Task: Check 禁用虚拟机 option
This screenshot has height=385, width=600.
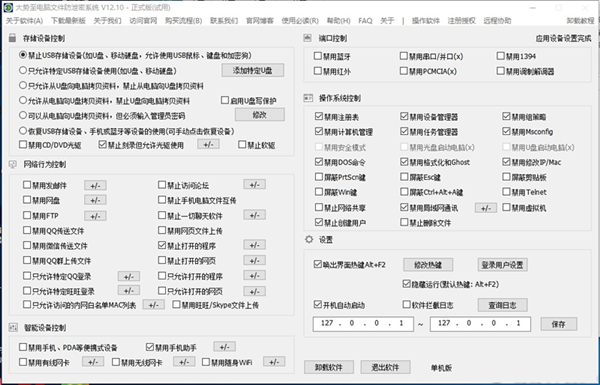Action: coord(506,207)
